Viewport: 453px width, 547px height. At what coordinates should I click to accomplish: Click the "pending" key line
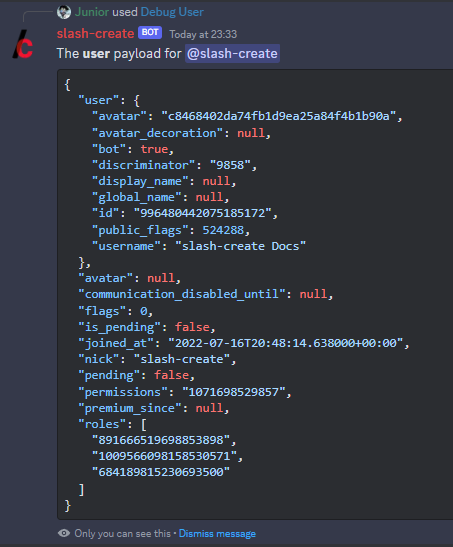tap(136, 375)
